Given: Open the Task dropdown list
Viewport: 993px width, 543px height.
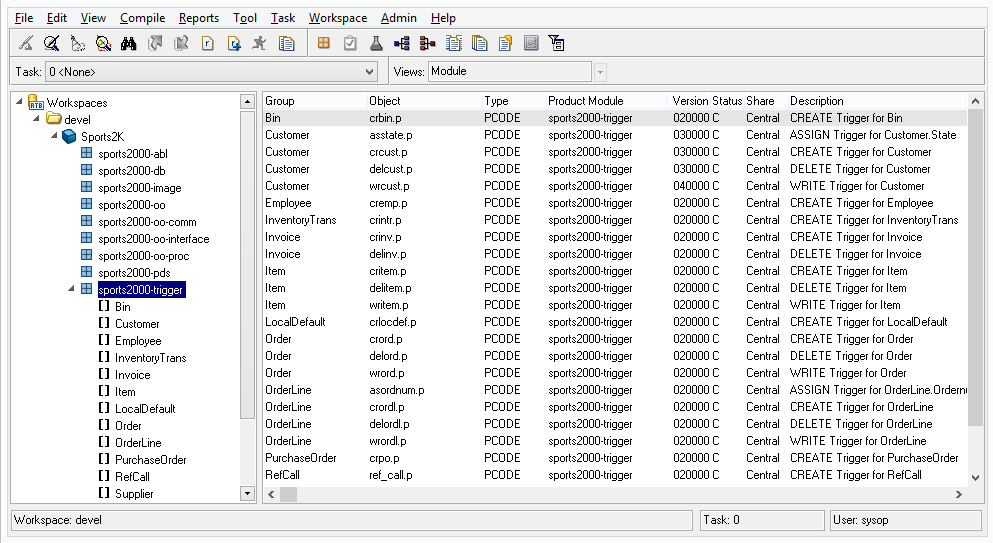Looking at the screenshot, I should coord(369,72).
